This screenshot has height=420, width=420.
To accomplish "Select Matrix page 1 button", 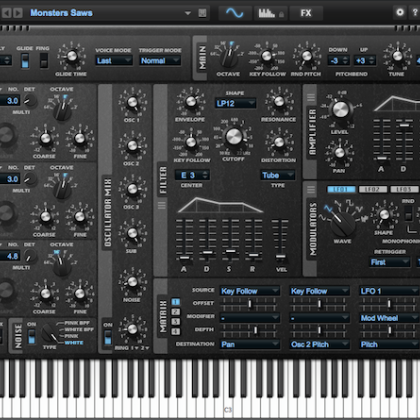I will pyautogui.click(x=175, y=302).
